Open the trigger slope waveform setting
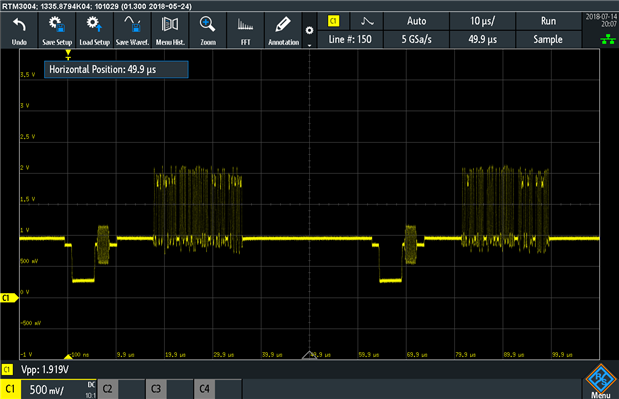 (367, 21)
